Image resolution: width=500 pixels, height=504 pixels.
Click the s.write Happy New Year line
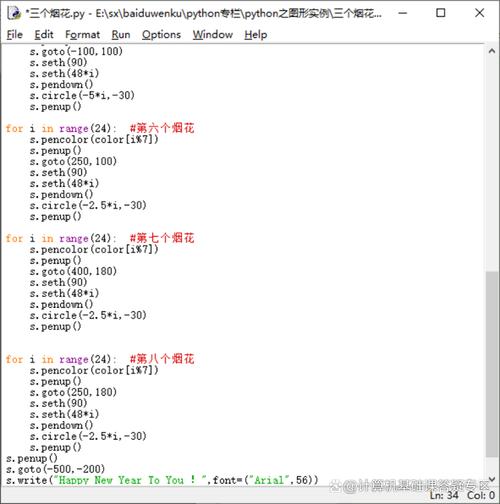[162, 480]
